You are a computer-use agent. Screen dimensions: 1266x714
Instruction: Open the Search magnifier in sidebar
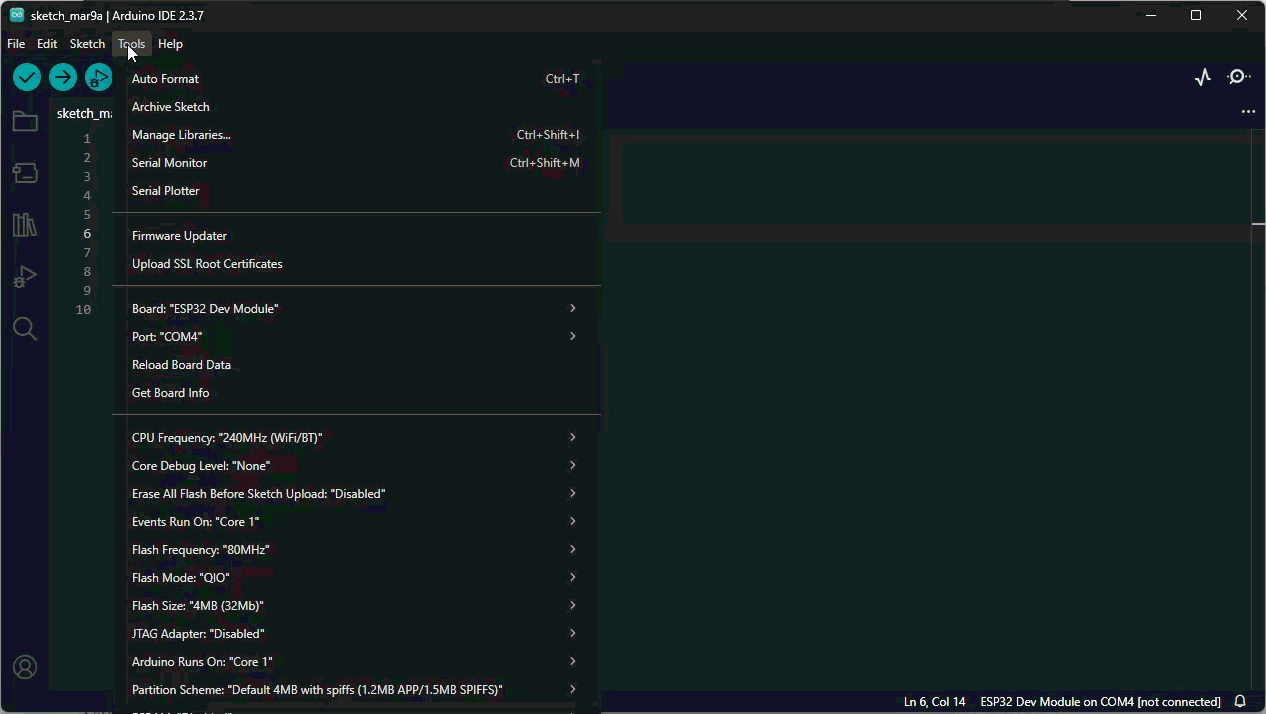[x=25, y=329]
